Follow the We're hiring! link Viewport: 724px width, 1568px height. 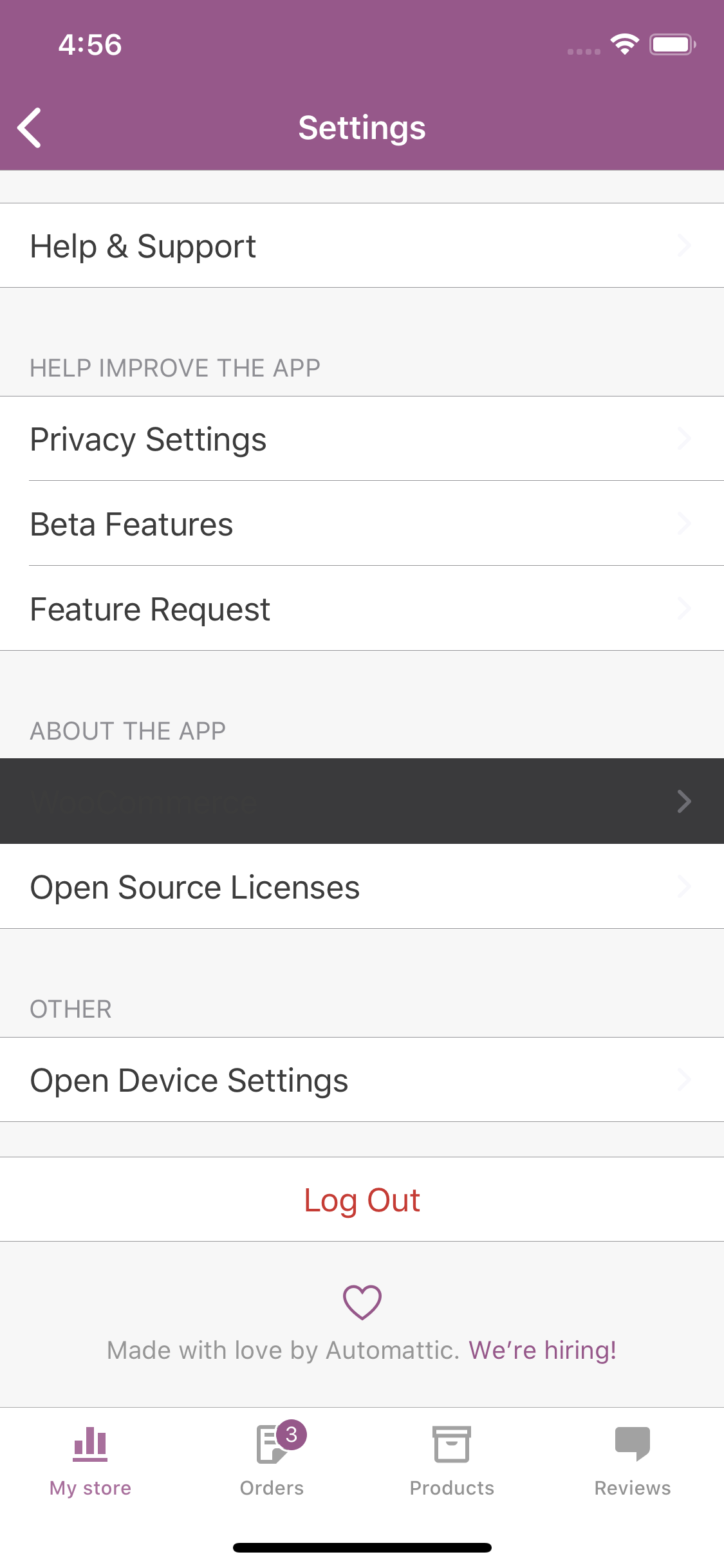pyautogui.click(x=543, y=1350)
